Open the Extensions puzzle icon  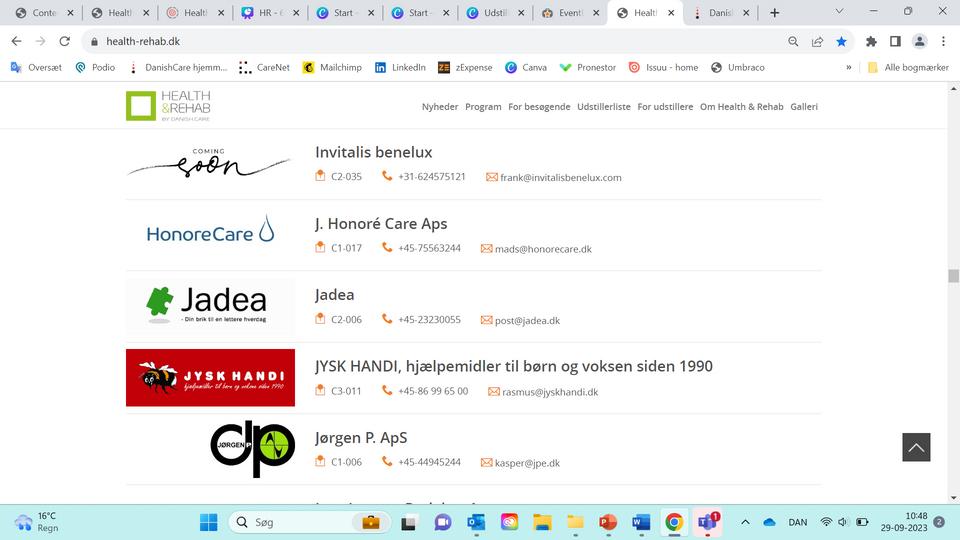871,41
